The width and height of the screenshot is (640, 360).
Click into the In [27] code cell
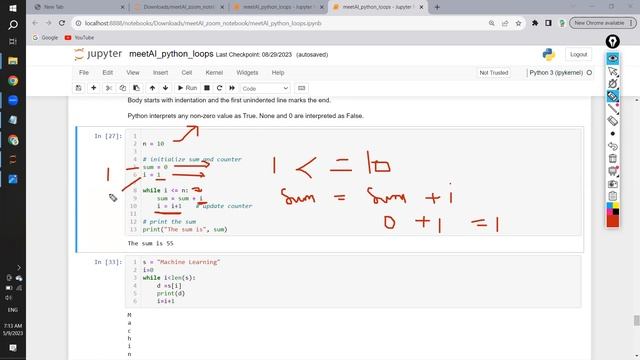click(353, 182)
